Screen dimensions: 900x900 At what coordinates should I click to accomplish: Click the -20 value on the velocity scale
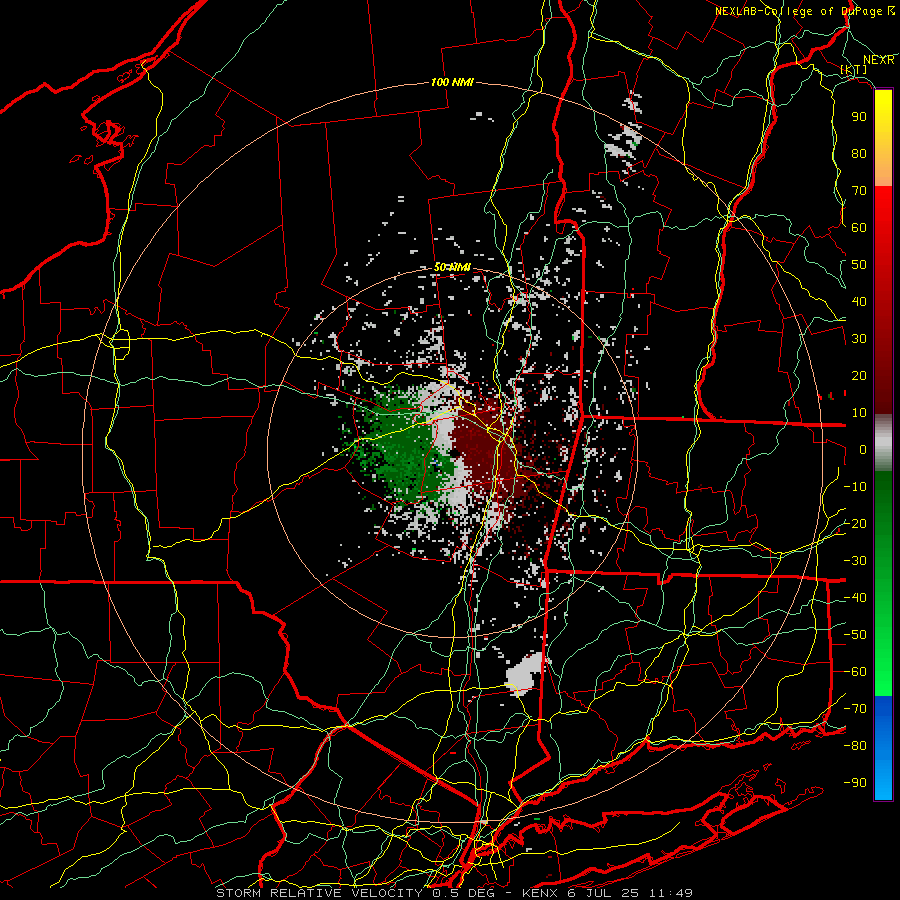point(855,523)
